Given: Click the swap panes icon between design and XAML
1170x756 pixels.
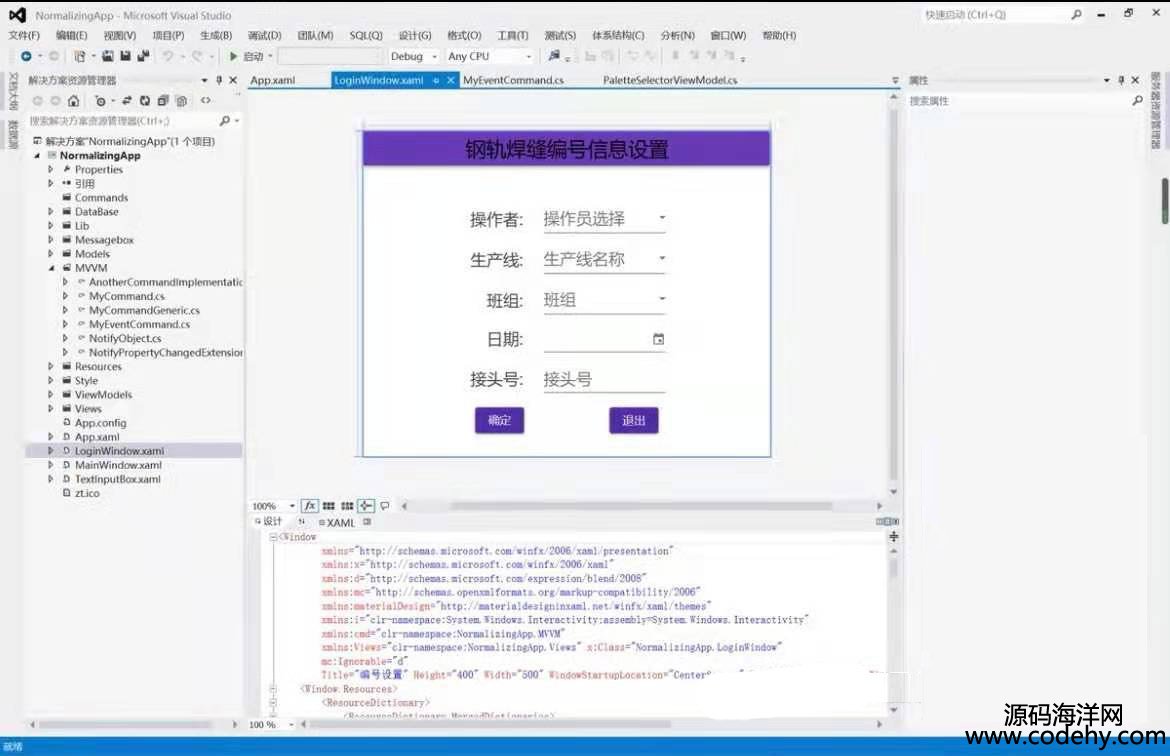Looking at the screenshot, I should (x=301, y=522).
